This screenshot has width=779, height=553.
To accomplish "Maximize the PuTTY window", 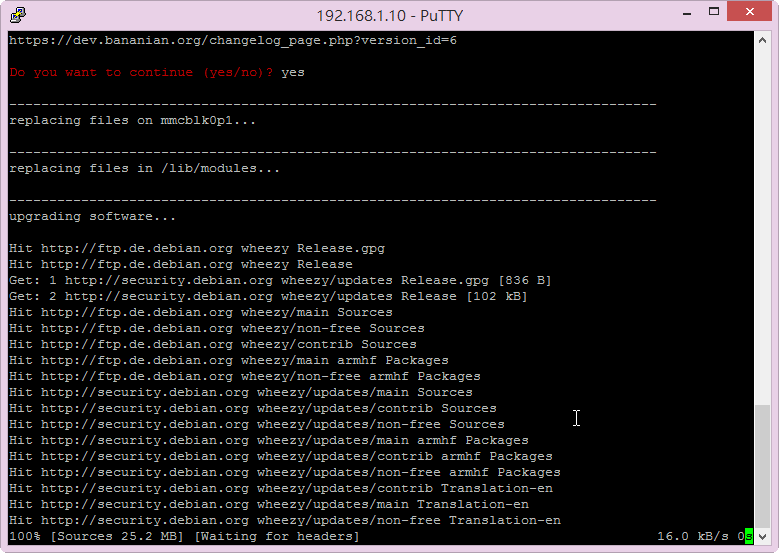I will (x=714, y=12).
